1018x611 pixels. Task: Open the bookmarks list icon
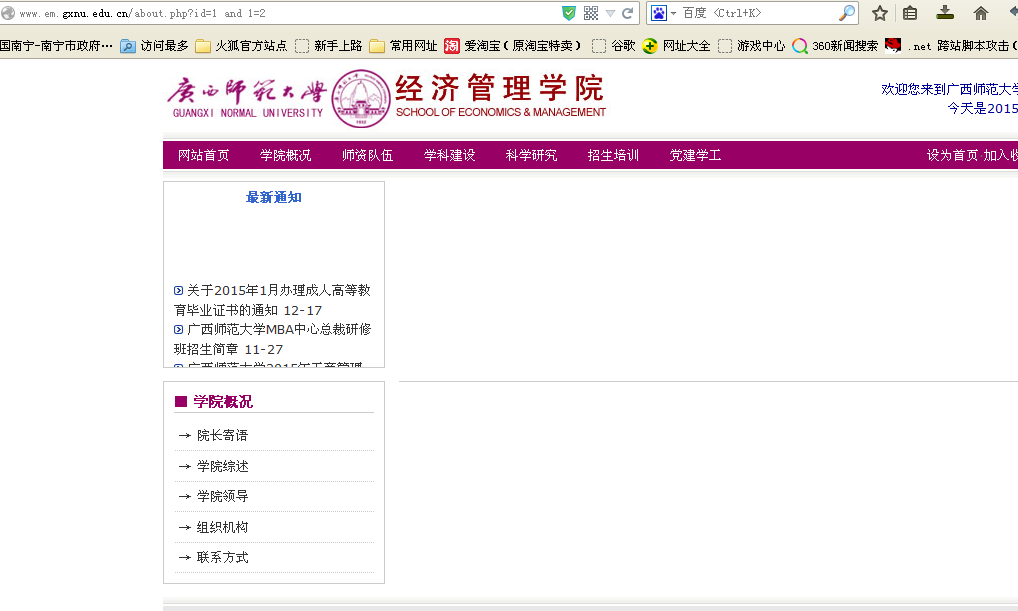click(x=910, y=13)
